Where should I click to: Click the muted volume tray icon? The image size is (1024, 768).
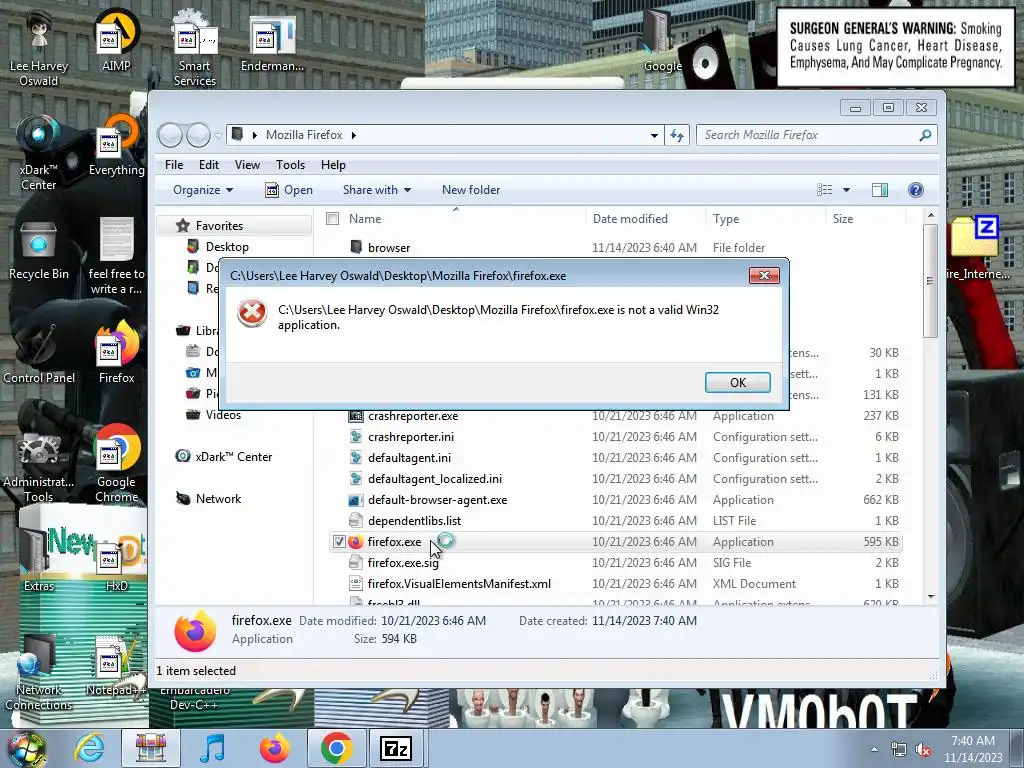(923, 750)
